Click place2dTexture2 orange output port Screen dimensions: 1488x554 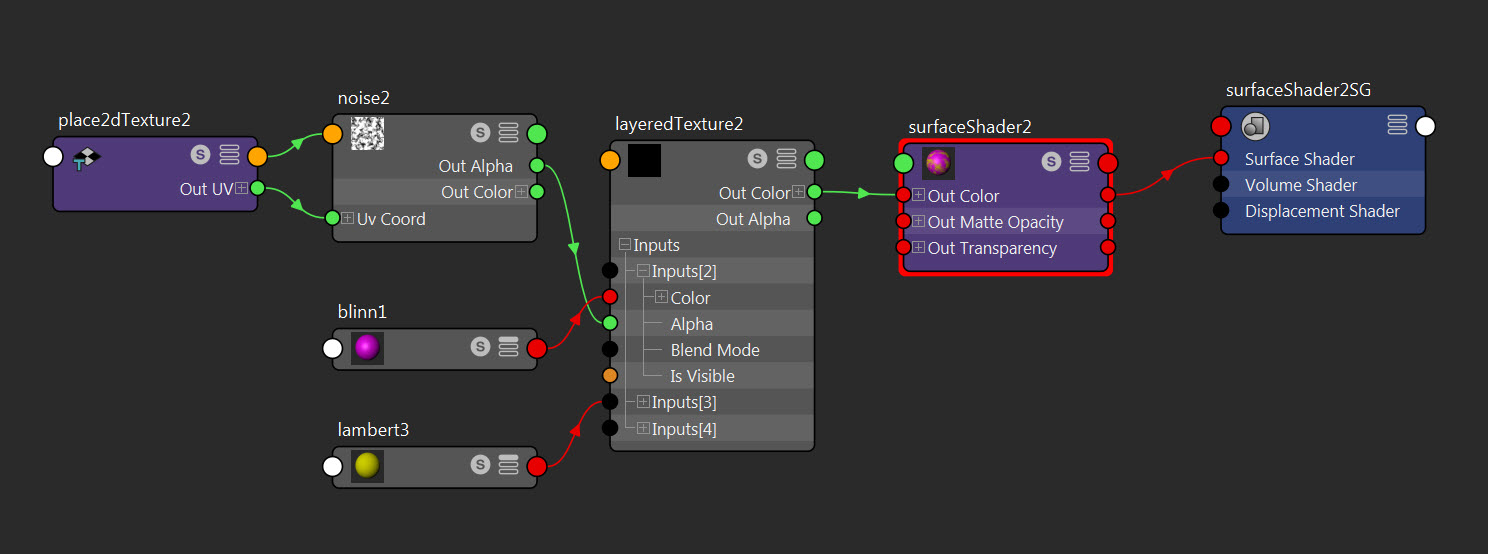pos(258,157)
